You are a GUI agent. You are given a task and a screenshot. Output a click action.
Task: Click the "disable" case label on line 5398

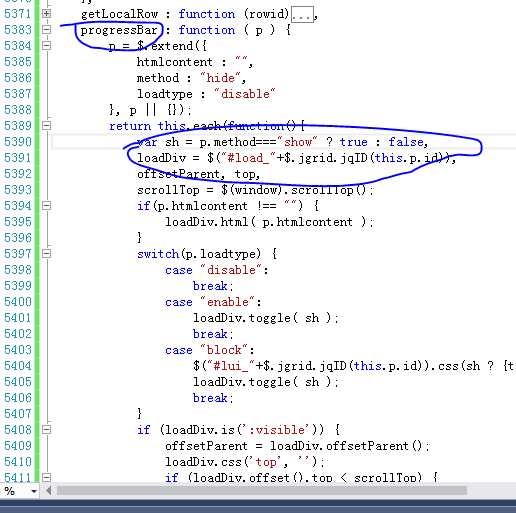coord(231,270)
